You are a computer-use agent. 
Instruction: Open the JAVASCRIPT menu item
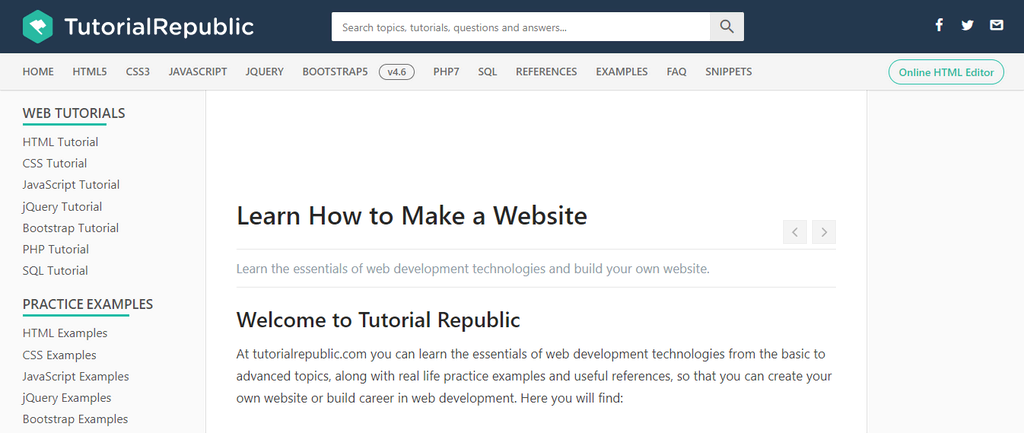tap(198, 72)
